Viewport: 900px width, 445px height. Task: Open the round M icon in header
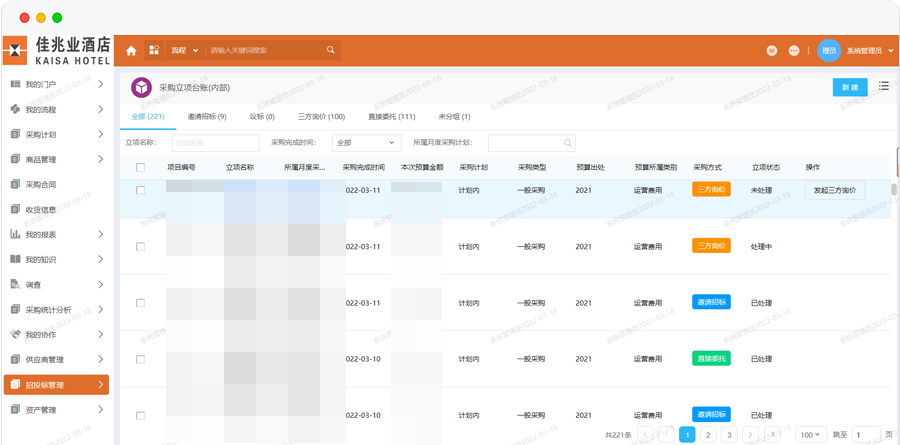click(771, 51)
